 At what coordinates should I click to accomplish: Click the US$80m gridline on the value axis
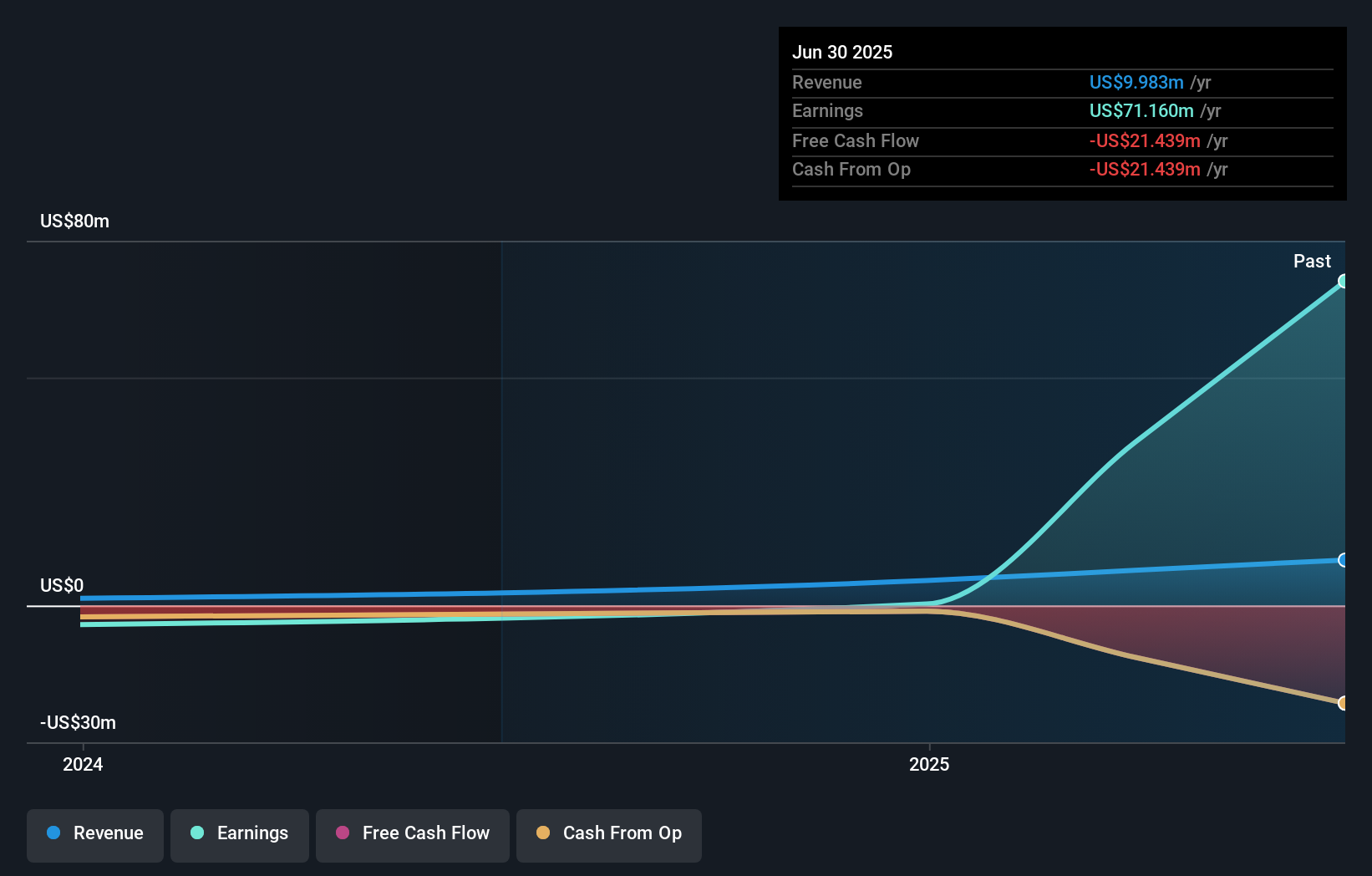tap(74, 222)
